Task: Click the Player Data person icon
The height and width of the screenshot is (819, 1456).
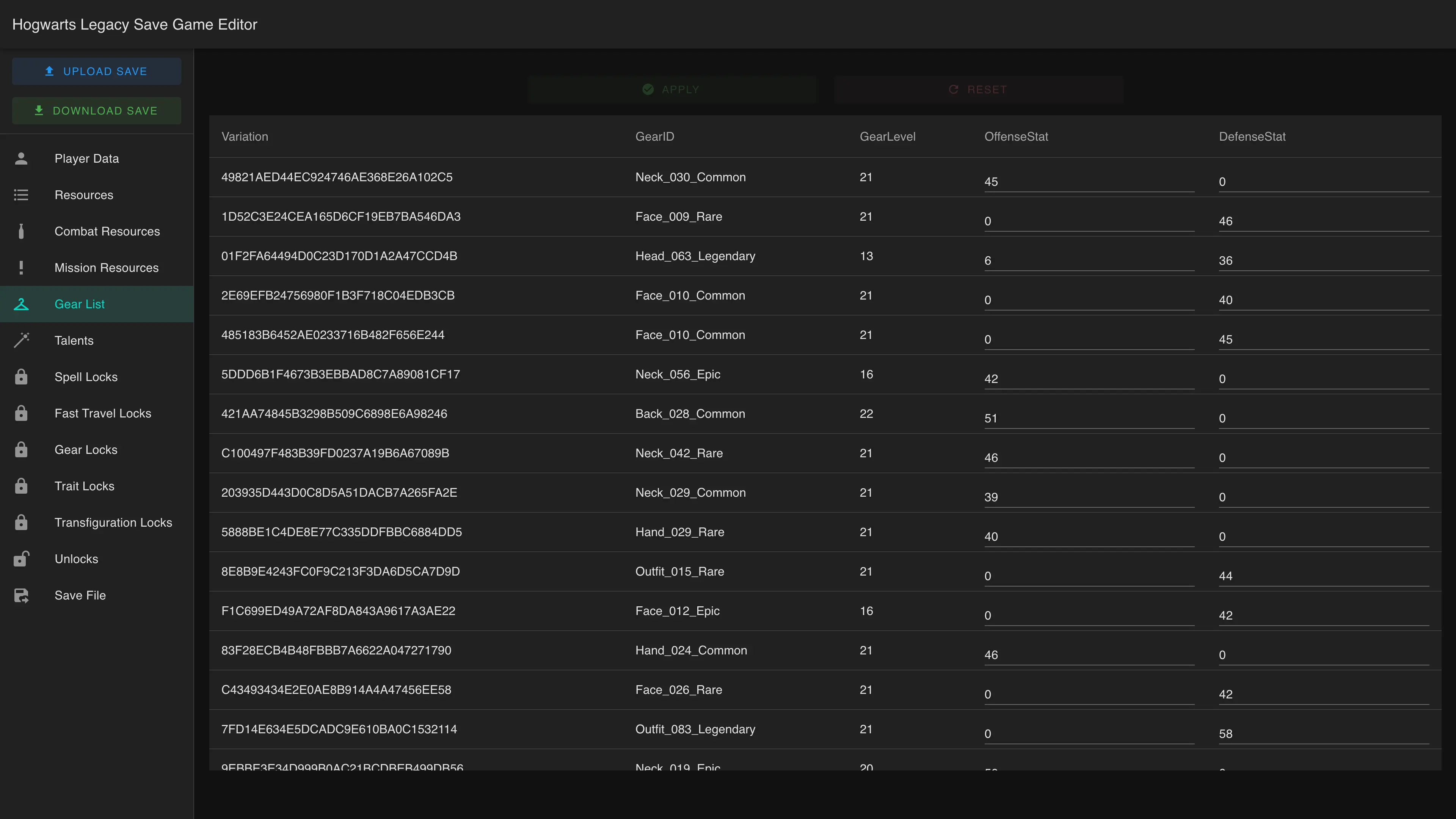Action: coord(21,158)
